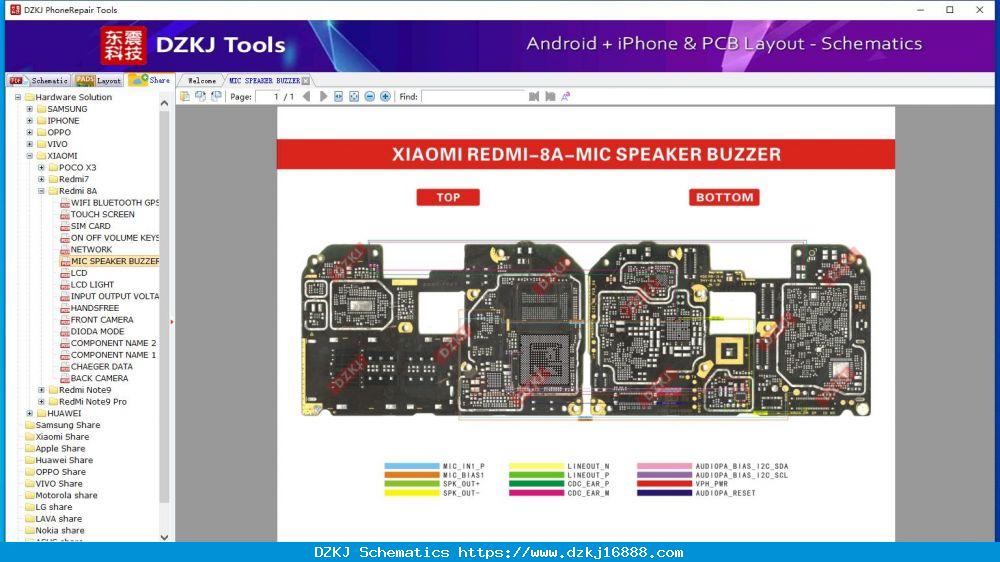Go to next page arrow
The width and height of the screenshot is (1000, 562).
pyautogui.click(x=323, y=96)
